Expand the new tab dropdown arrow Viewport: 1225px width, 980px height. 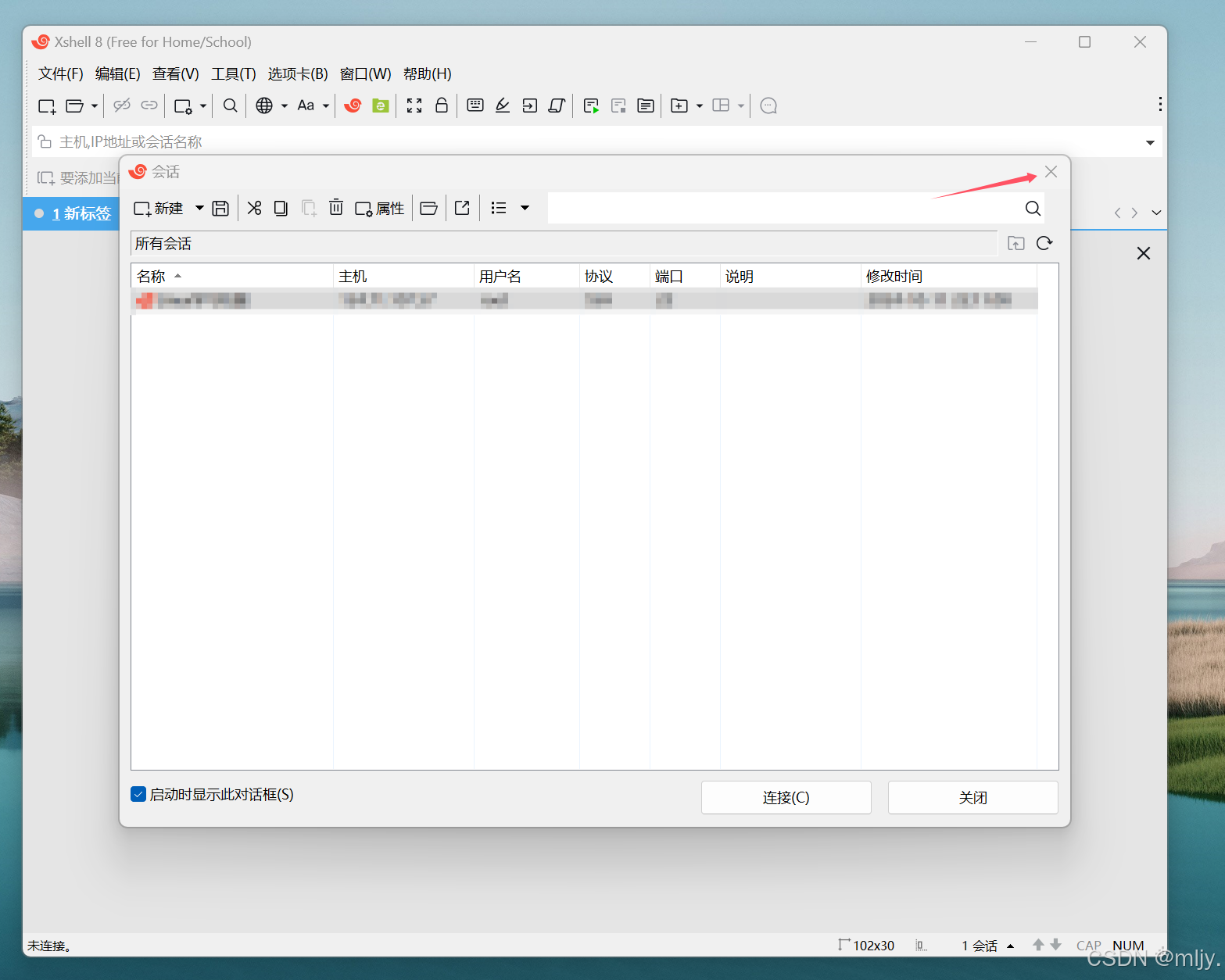click(x=700, y=106)
